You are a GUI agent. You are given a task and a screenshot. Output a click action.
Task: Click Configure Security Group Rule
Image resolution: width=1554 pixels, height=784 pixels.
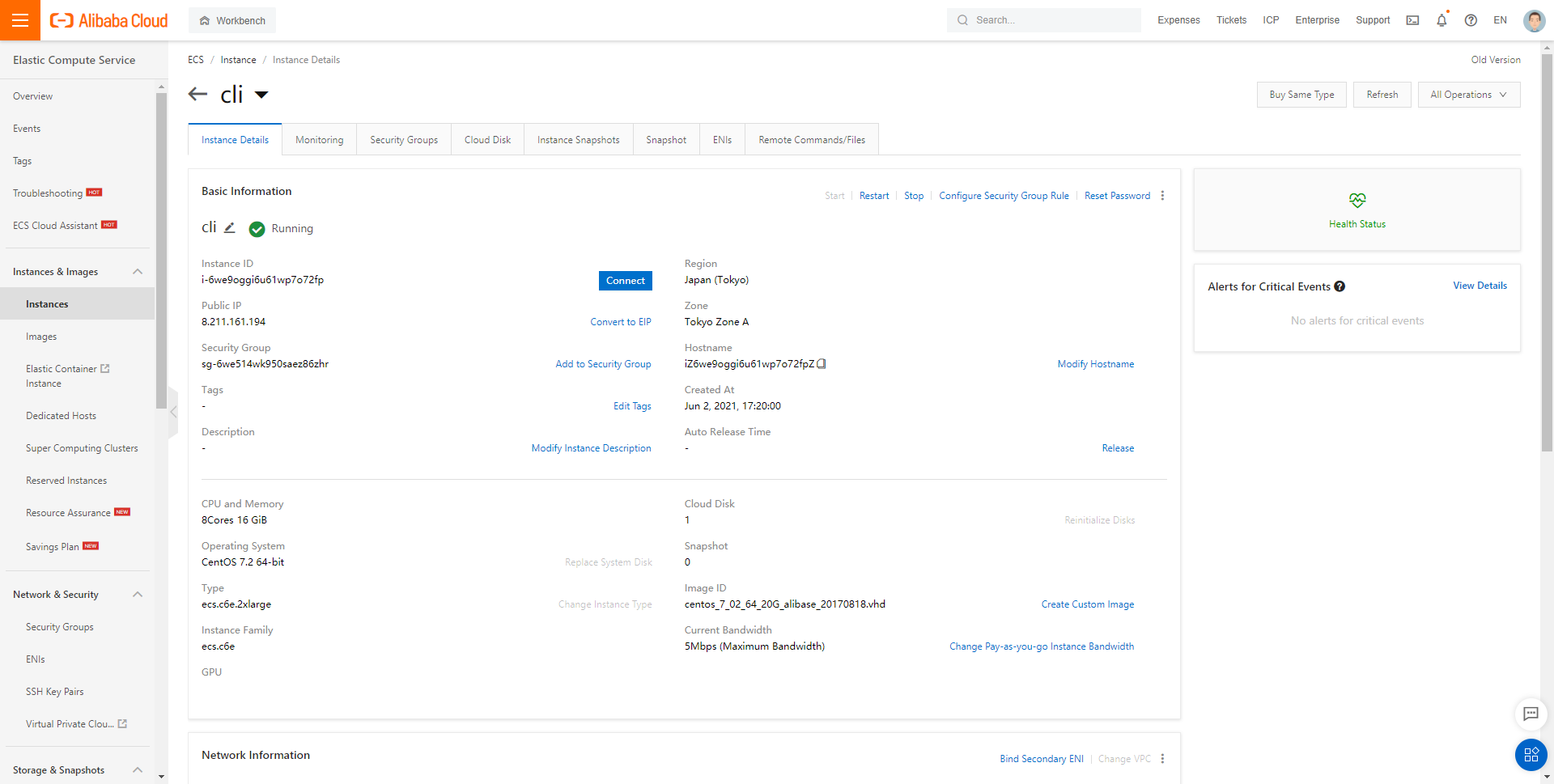(x=1004, y=196)
